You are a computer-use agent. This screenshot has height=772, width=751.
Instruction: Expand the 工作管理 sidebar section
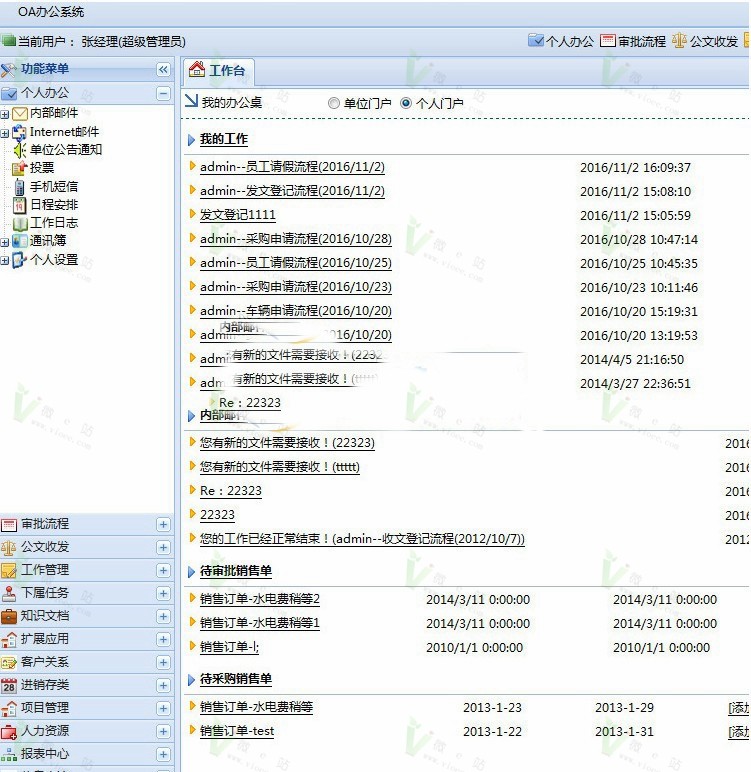163,570
